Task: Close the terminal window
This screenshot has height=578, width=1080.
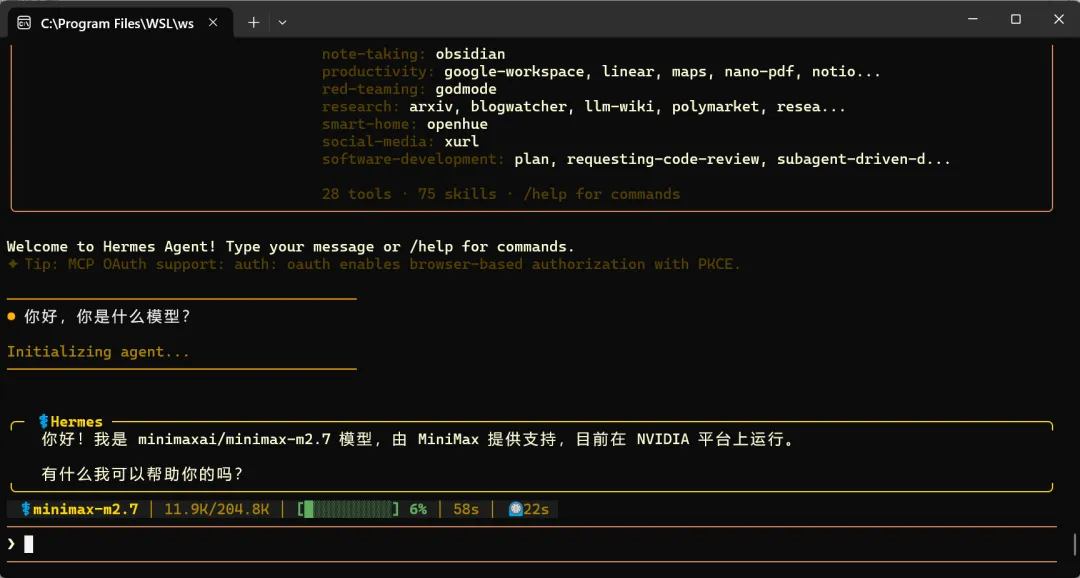Action: click(x=1059, y=19)
